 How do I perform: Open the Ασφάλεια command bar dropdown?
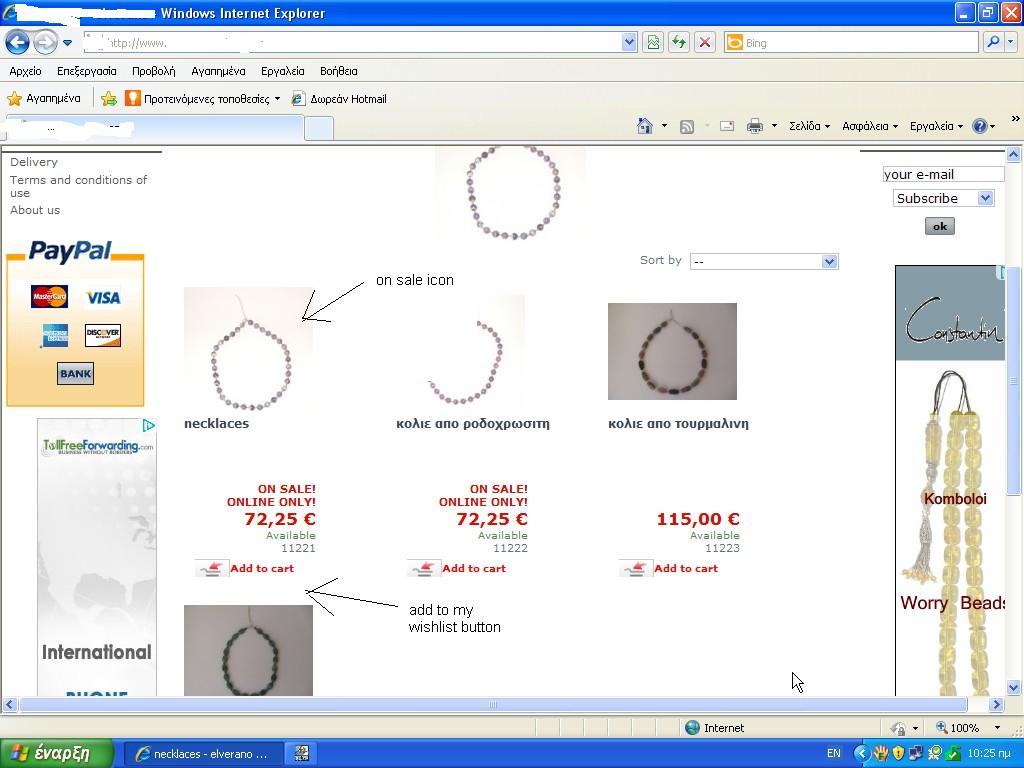[870, 126]
